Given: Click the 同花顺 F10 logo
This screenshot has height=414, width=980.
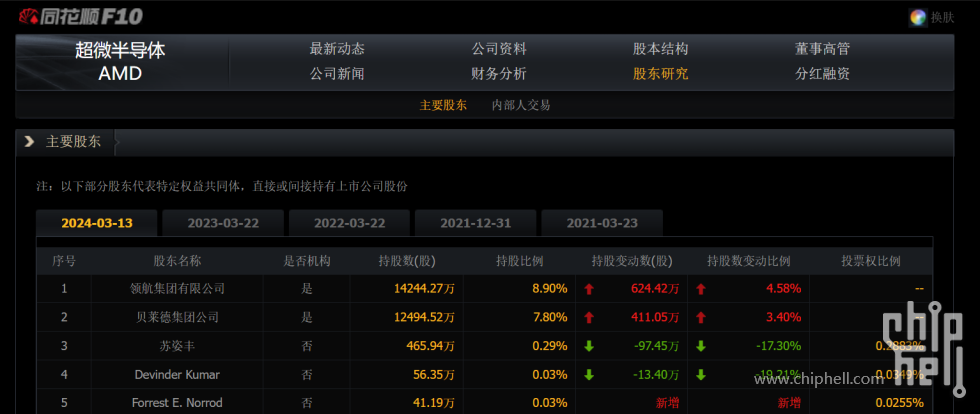Looking at the screenshot, I should (81, 16).
